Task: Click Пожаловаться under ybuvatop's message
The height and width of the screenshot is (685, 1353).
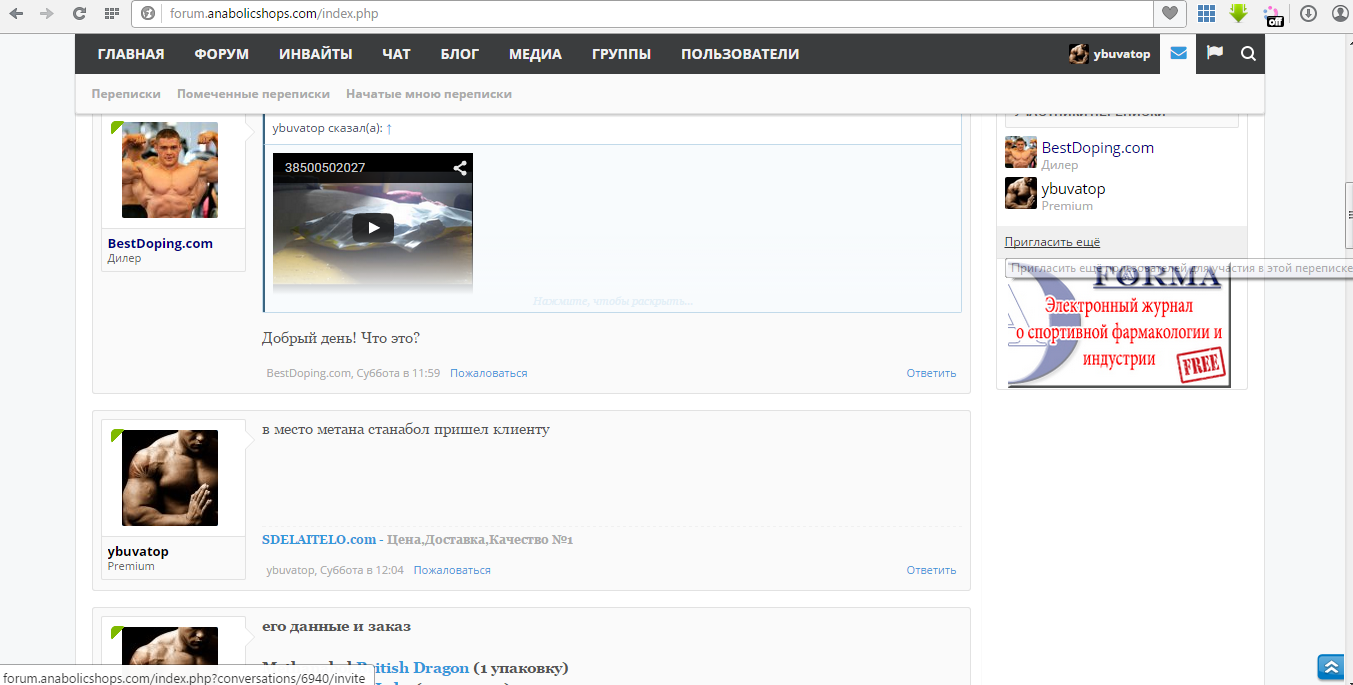Action: [x=452, y=570]
